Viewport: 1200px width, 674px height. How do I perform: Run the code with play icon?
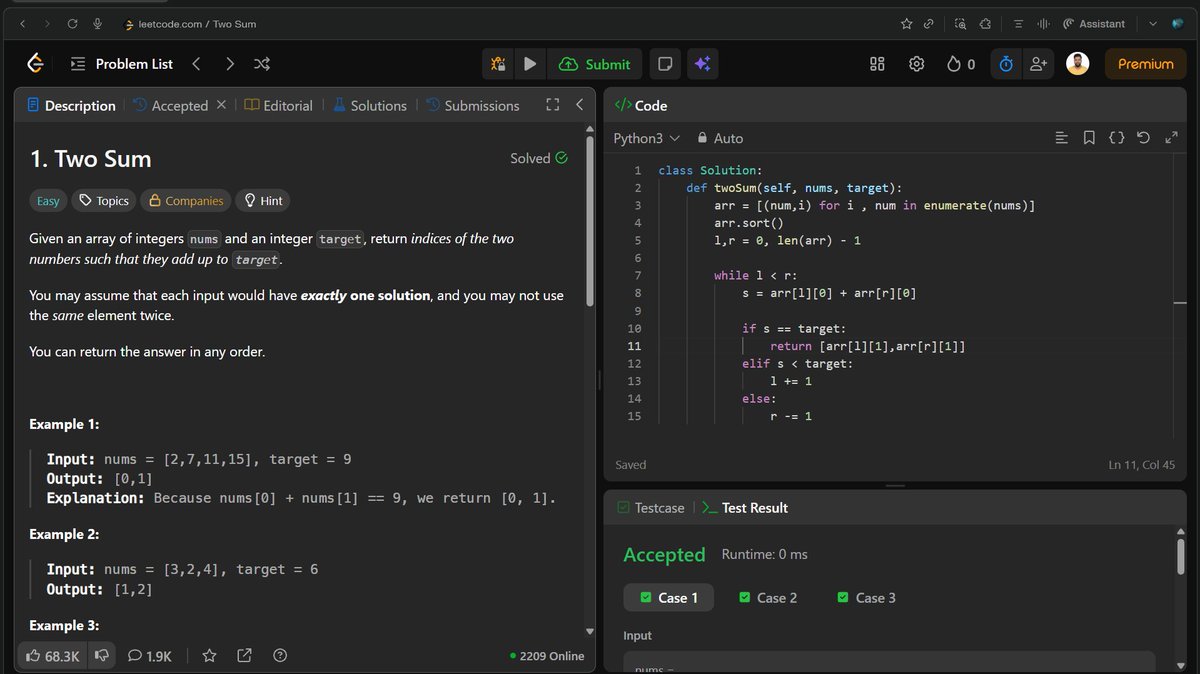coord(530,64)
